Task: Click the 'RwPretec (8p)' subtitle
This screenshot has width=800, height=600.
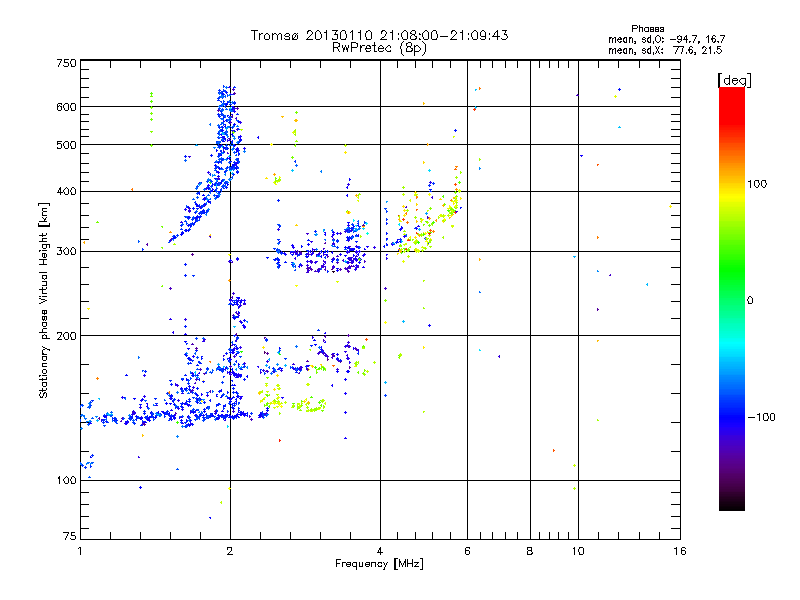Action: click(379, 48)
